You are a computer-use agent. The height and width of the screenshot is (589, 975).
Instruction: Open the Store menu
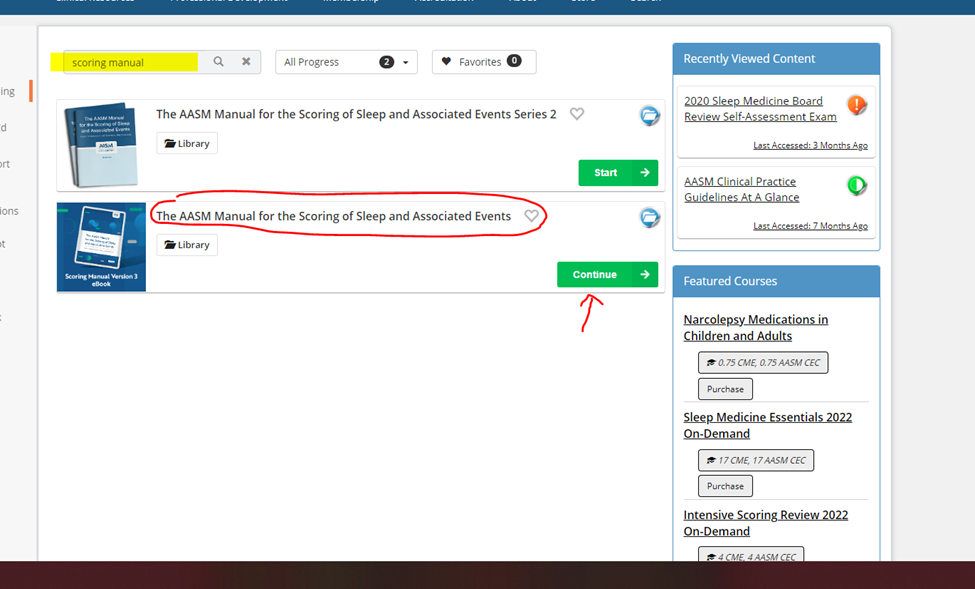[x=582, y=3]
